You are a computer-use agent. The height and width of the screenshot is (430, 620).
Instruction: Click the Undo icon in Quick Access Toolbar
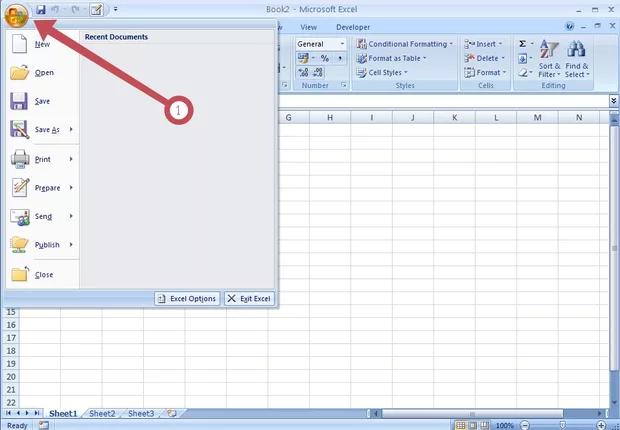click(55, 9)
